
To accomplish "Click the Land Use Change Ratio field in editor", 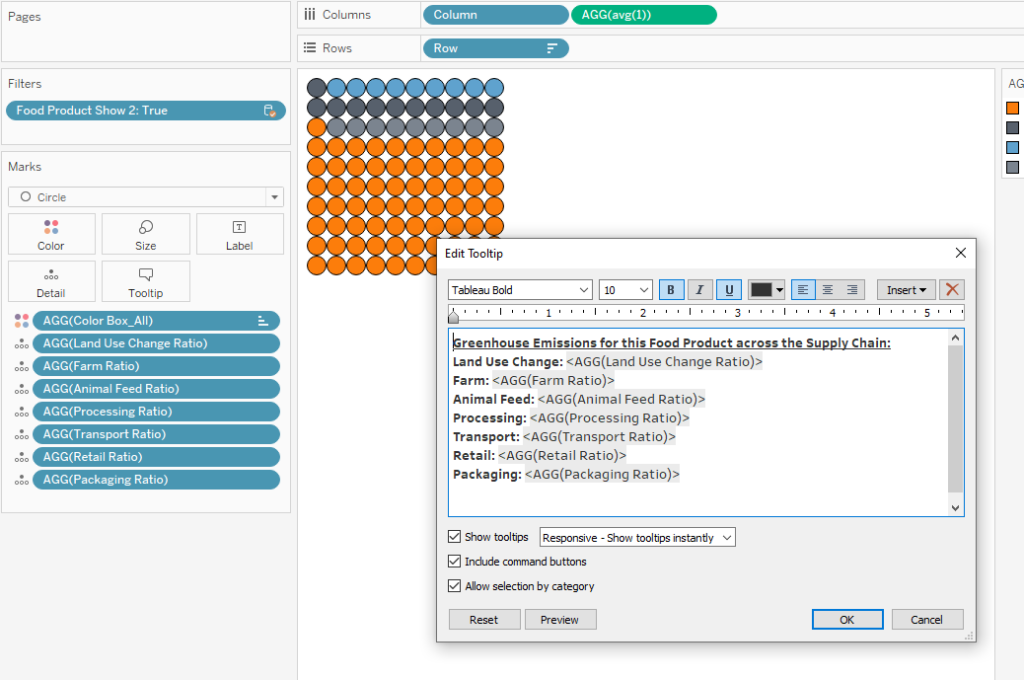I will (664, 361).
